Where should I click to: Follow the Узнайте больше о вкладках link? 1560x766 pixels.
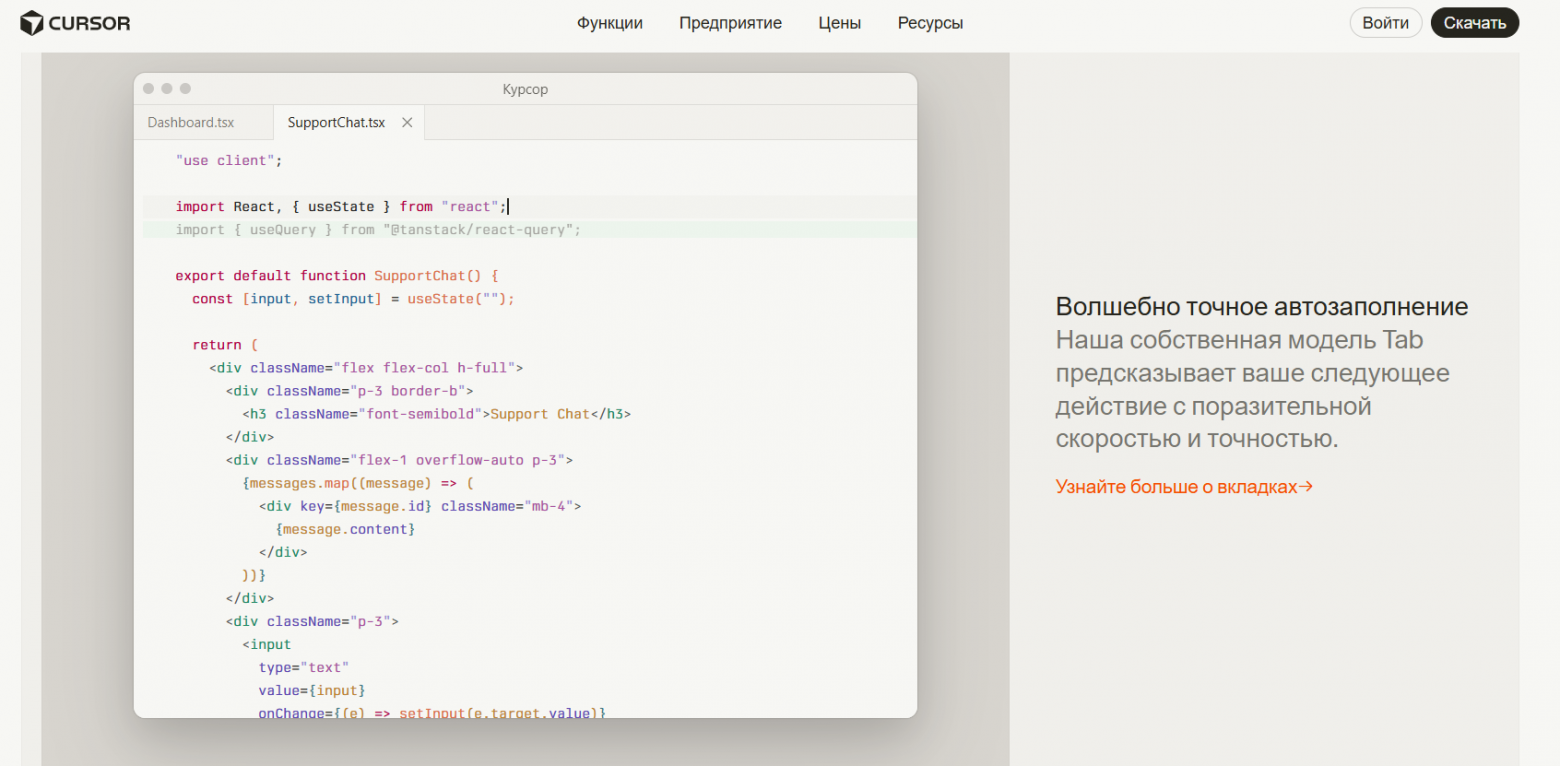[x=1184, y=487]
